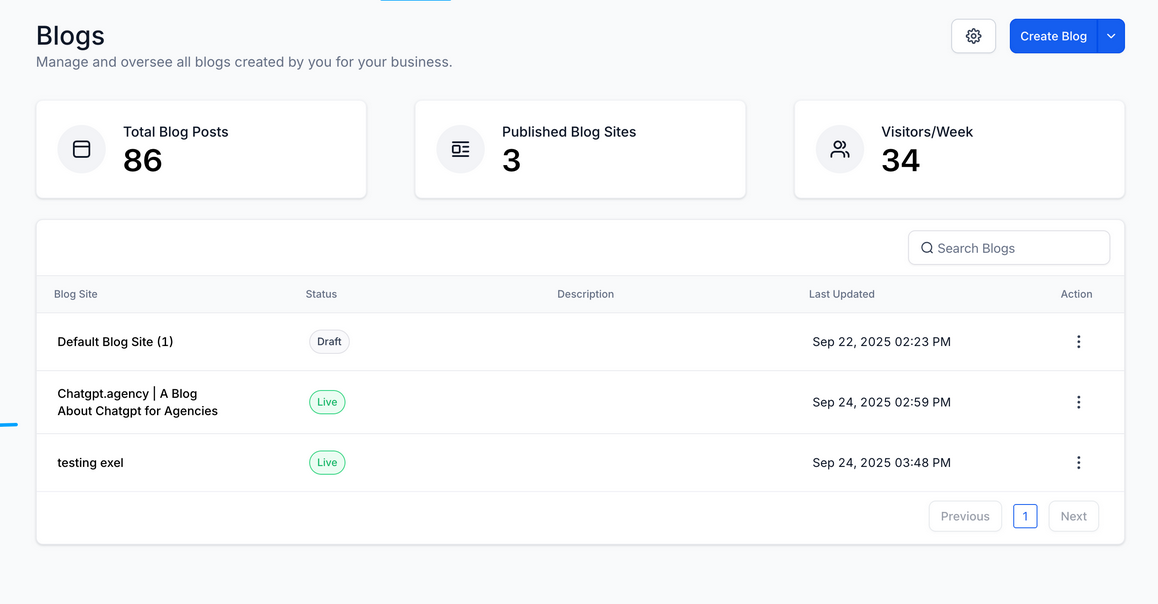Click the Draft status badge

point(329,342)
